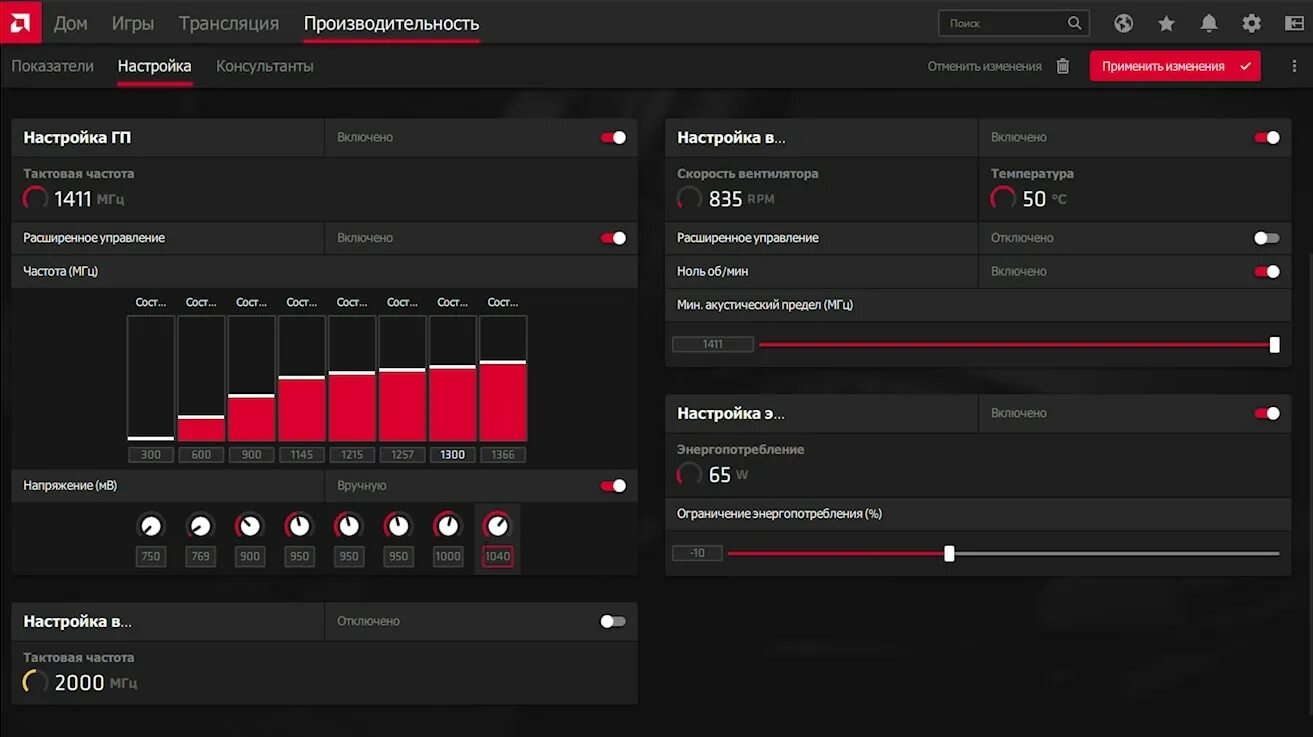
Task: Click frequency bar for the 600 state
Action: pyautogui.click(x=201, y=379)
